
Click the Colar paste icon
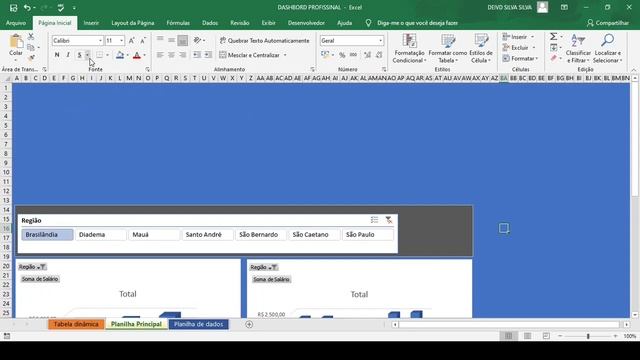pyautogui.click(x=16, y=42)
